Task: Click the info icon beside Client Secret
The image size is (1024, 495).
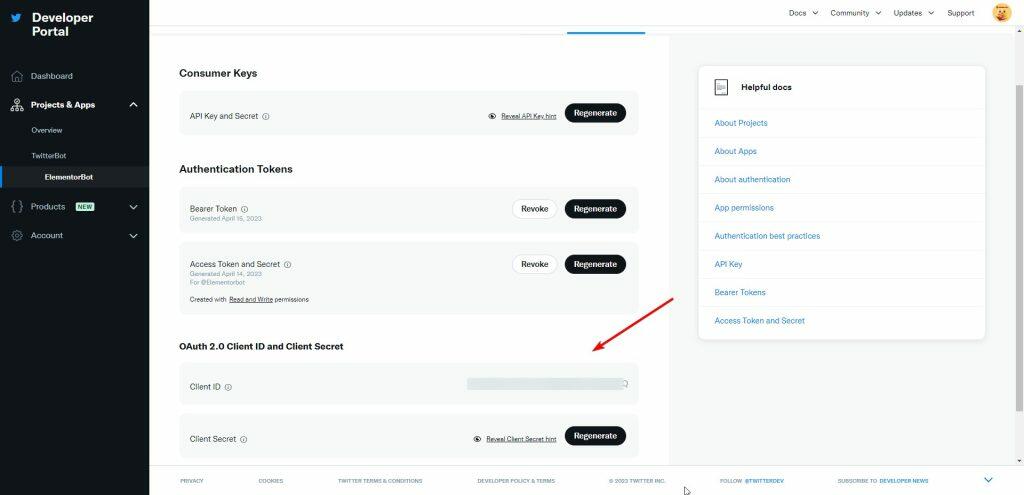Action: tap(243, 439)
